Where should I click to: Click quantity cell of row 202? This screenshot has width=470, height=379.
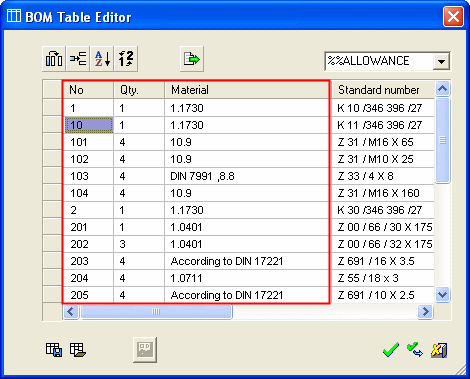(139, 244)
